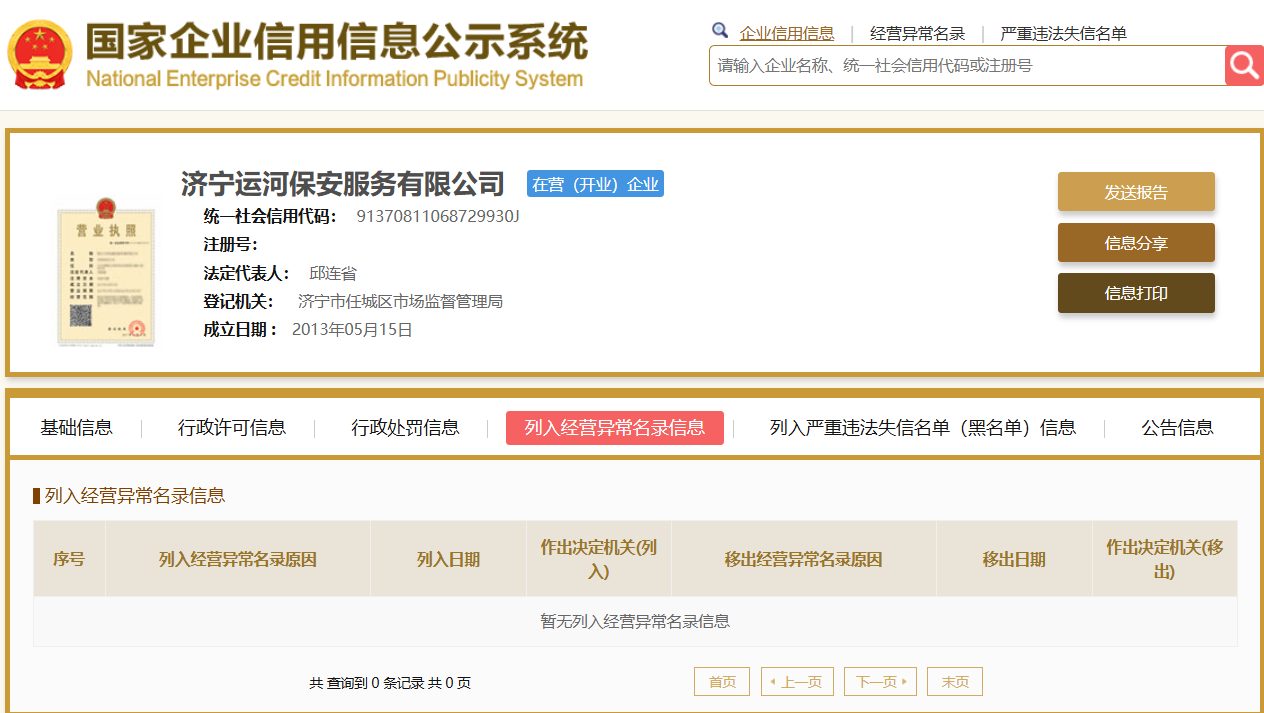The image size is (1264, 713).
Task: Go to first page with 首页
Action: (722, 682)
